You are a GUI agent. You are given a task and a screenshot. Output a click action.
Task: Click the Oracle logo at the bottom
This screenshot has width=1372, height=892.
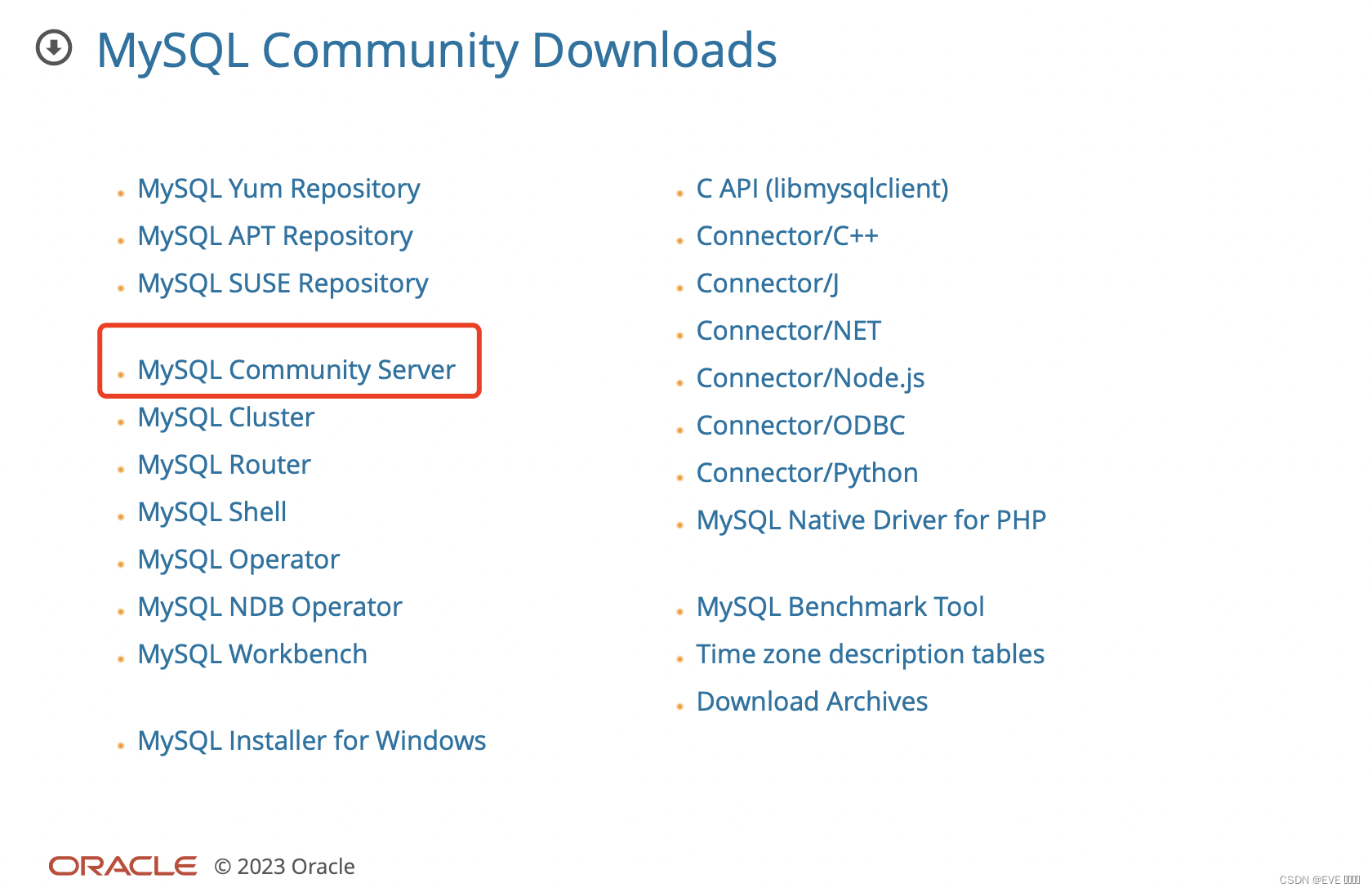click(x=121, y=865)
